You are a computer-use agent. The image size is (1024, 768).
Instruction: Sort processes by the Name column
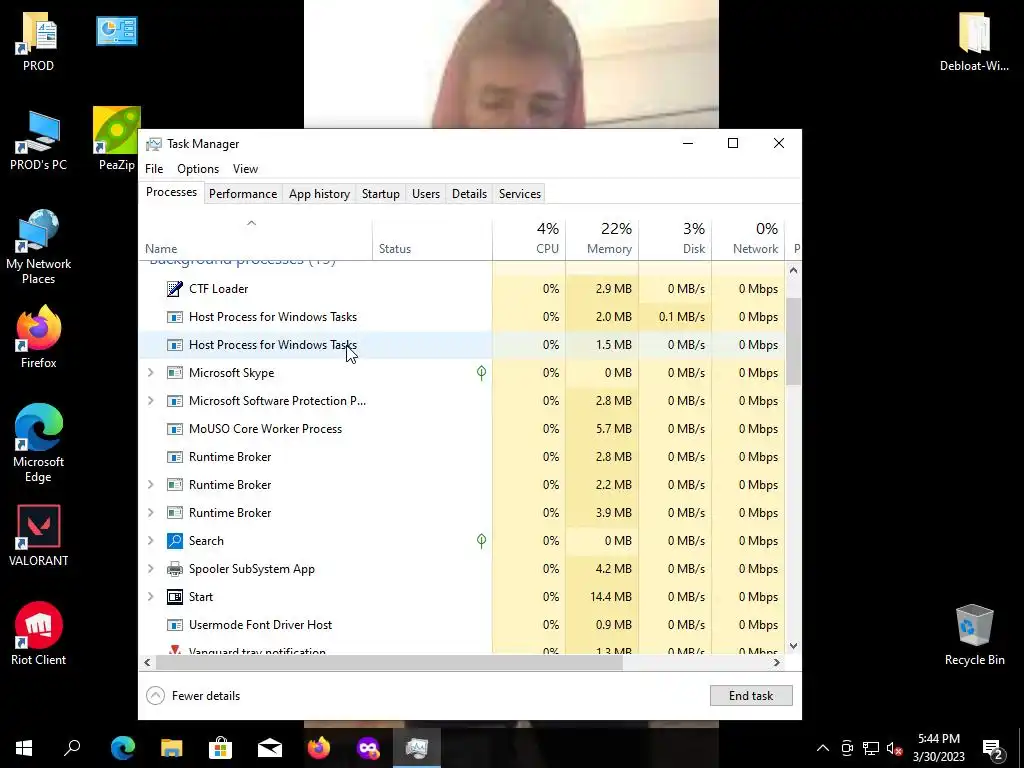255,239
